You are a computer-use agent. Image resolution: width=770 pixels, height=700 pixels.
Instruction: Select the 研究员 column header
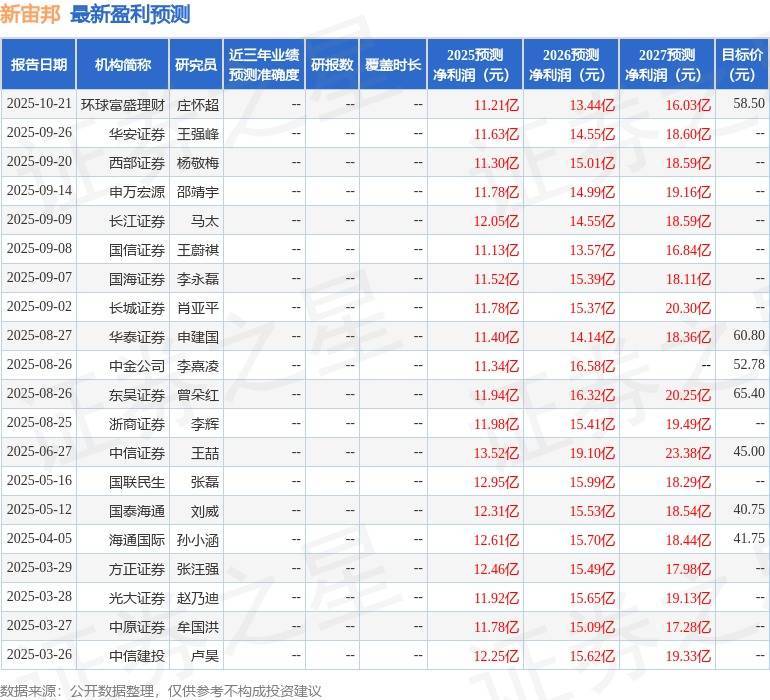195,64
